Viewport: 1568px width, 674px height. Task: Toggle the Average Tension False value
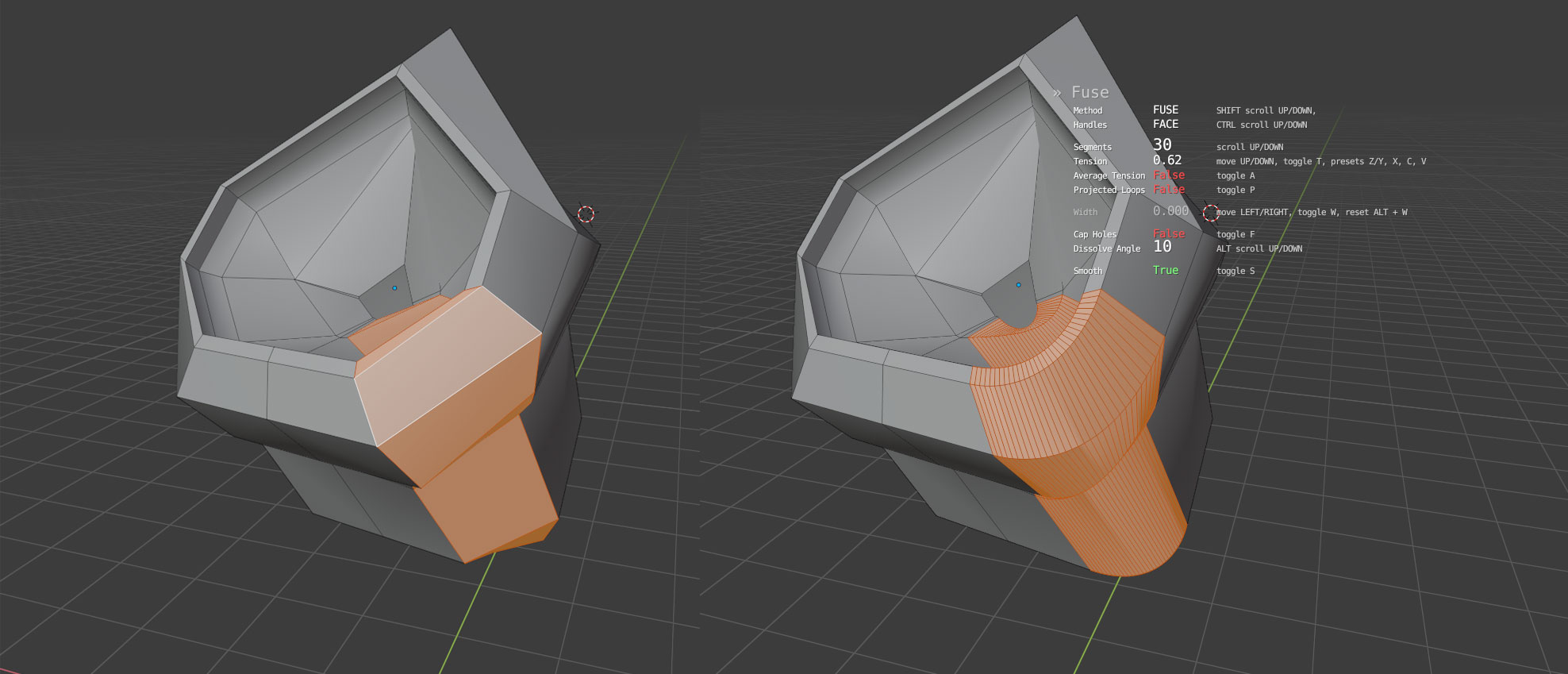click(1168, 175)
